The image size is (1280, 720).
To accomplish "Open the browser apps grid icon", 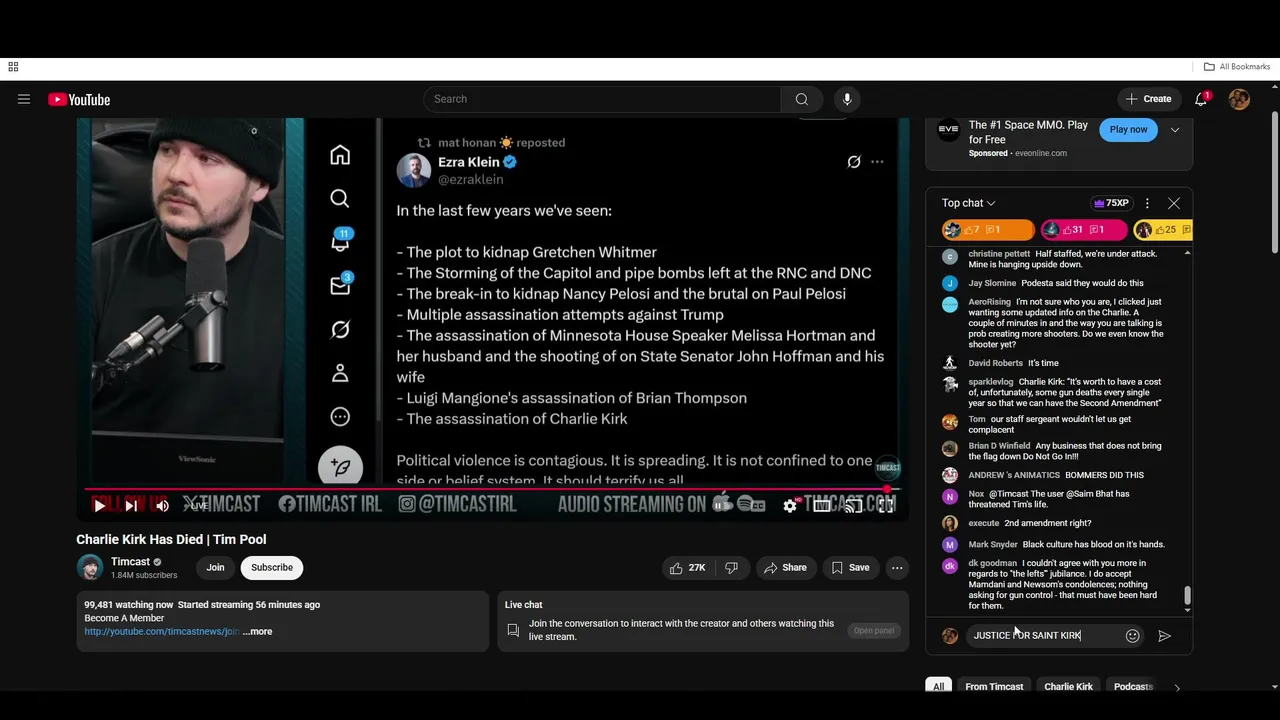I will pyautogui.click(x=13, y=67).
